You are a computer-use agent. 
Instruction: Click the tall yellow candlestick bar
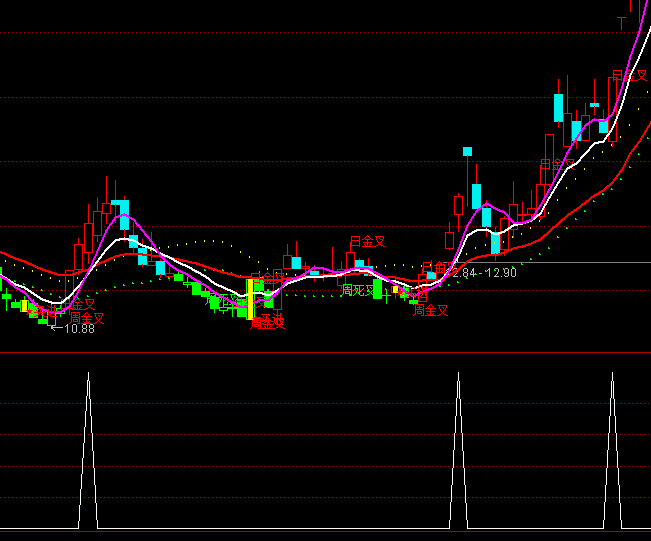250,298
